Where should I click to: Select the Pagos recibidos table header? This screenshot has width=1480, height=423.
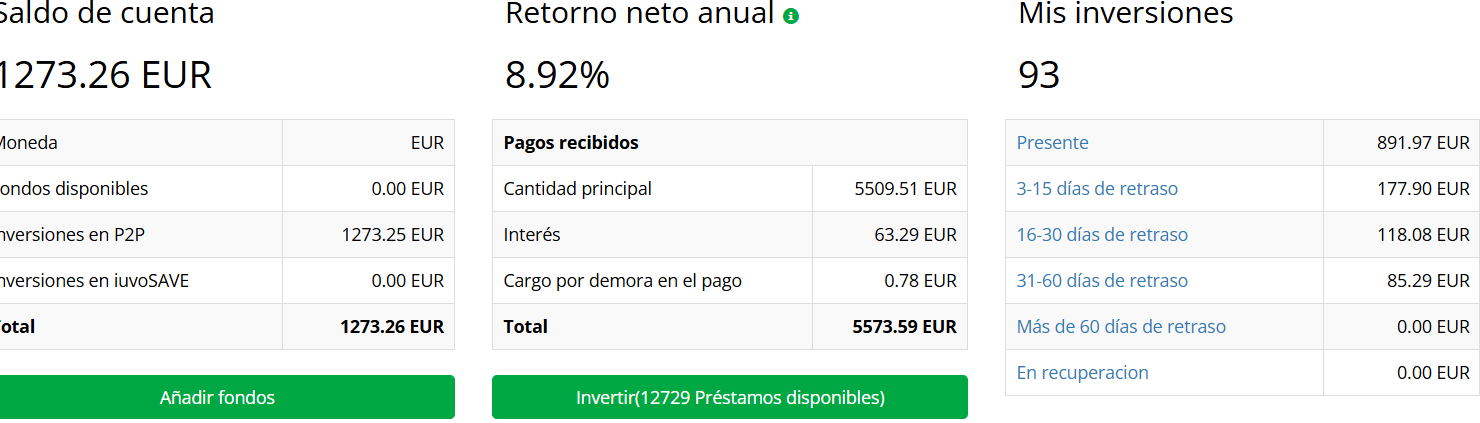click(571, 143)
